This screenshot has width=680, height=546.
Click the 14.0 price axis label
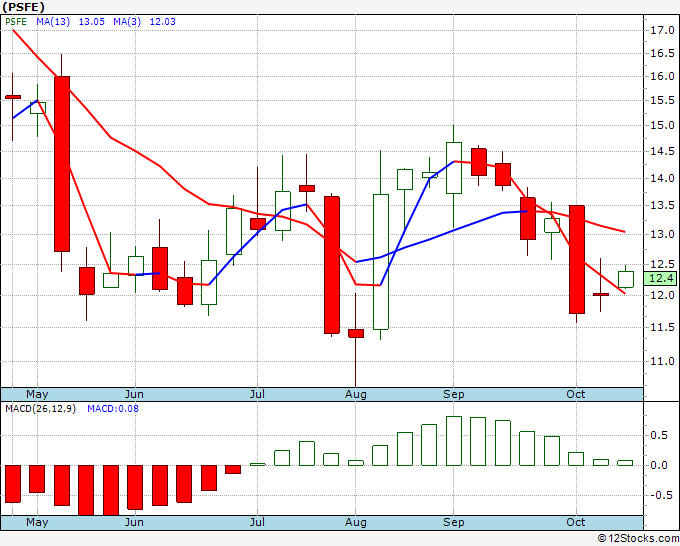(x=662, y=178)
